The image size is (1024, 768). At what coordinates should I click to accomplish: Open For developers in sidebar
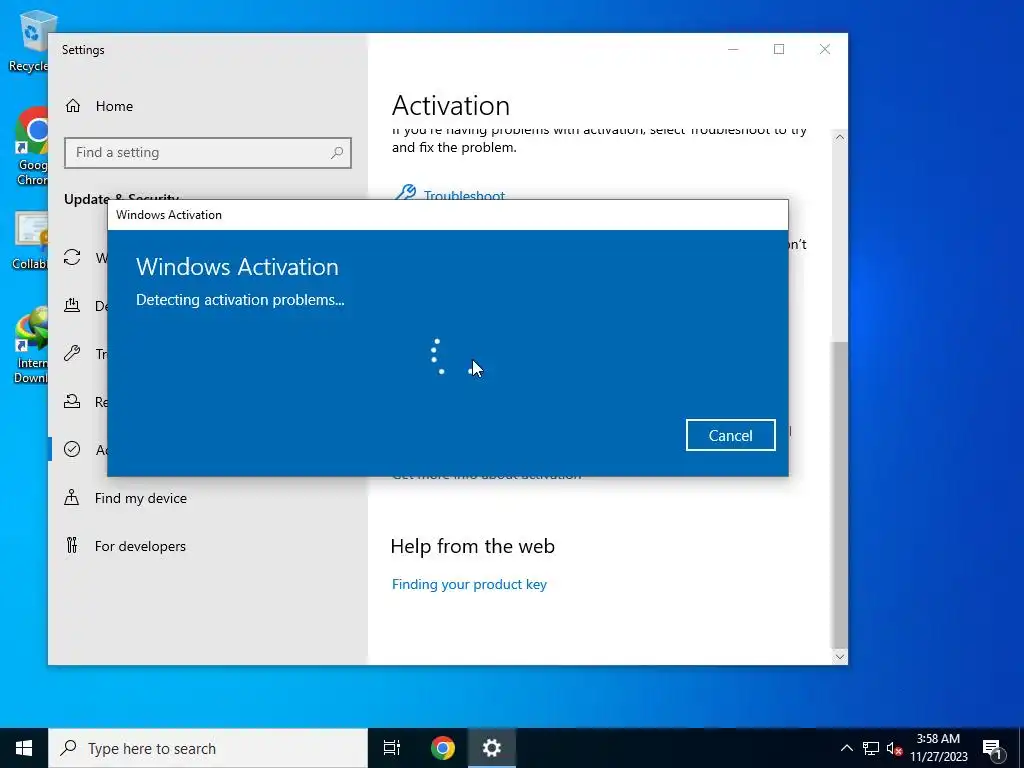click(208, 546)
